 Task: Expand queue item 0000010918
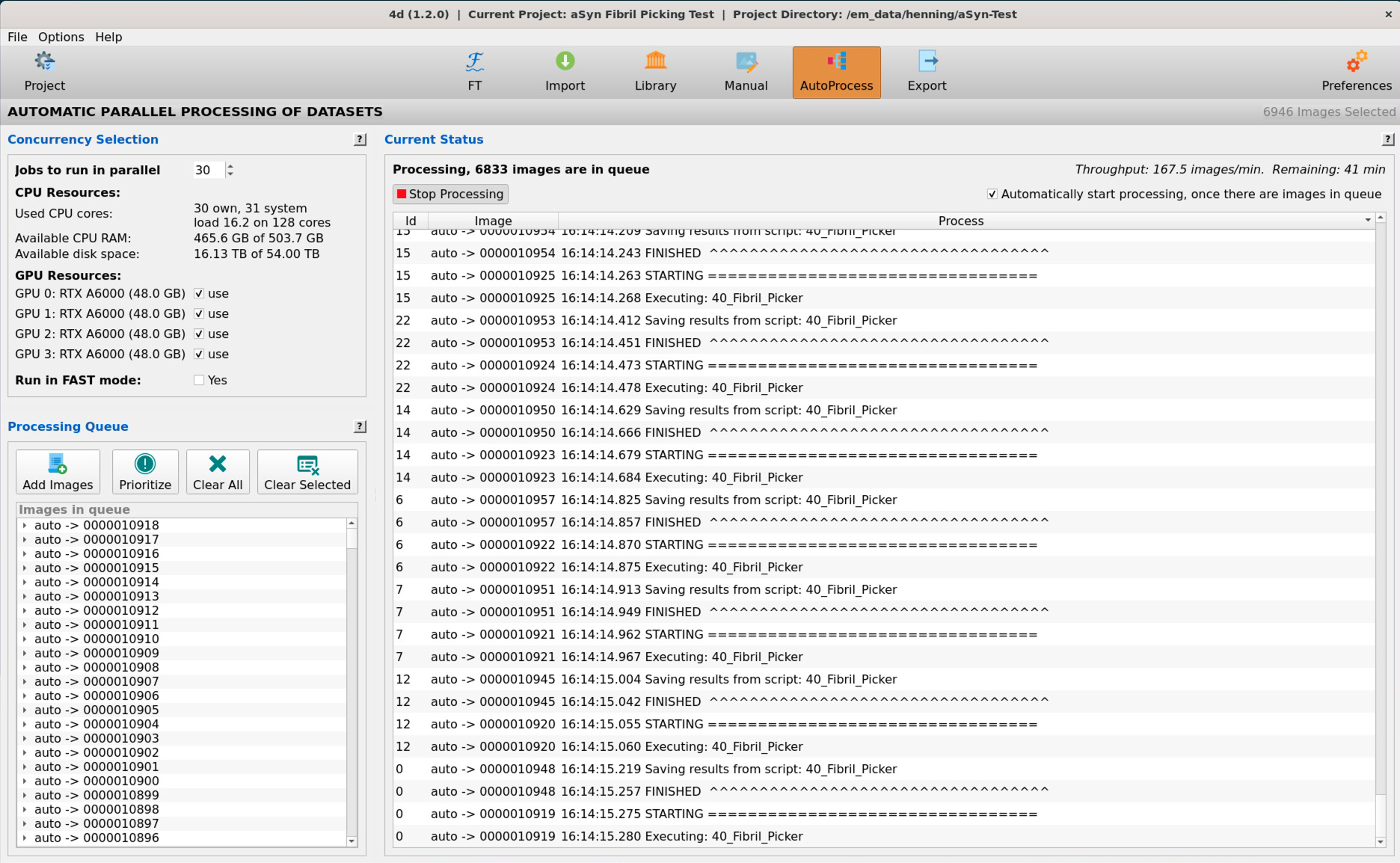pos(25,525)
